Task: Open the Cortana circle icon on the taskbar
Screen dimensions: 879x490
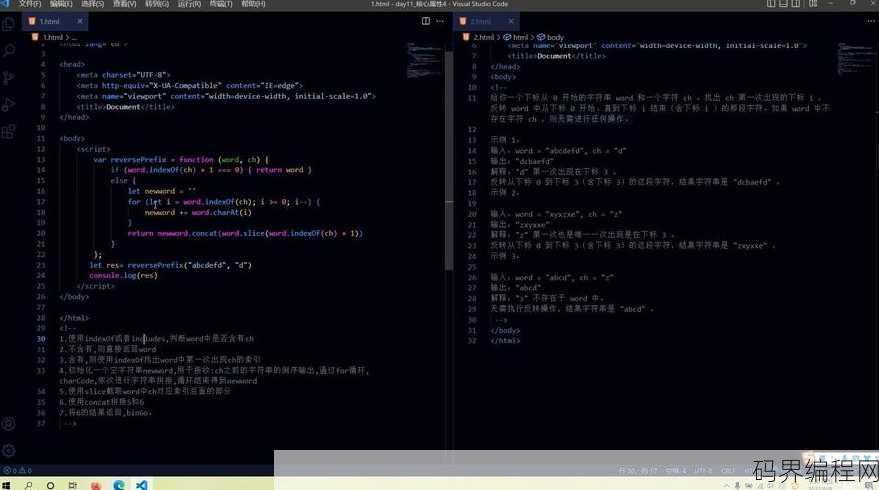Action: tap(50, 485)
